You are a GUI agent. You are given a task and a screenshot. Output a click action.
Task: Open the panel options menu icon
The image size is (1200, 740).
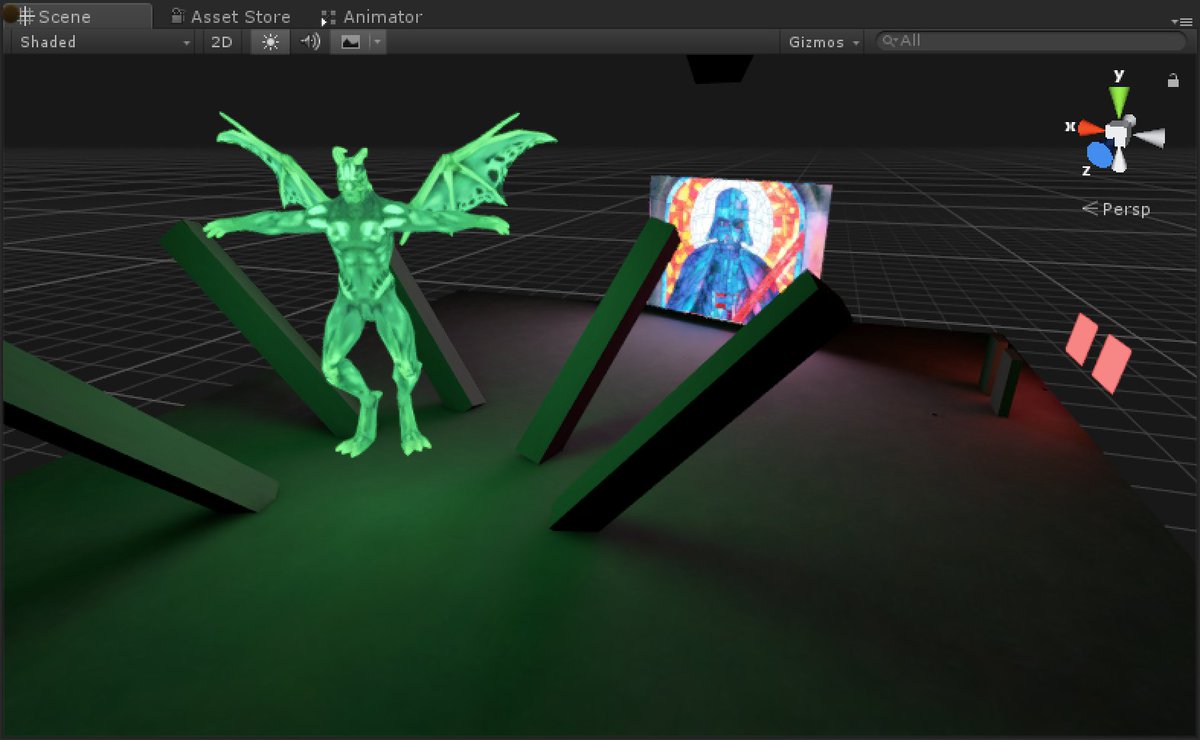[x=1181, y=20]
